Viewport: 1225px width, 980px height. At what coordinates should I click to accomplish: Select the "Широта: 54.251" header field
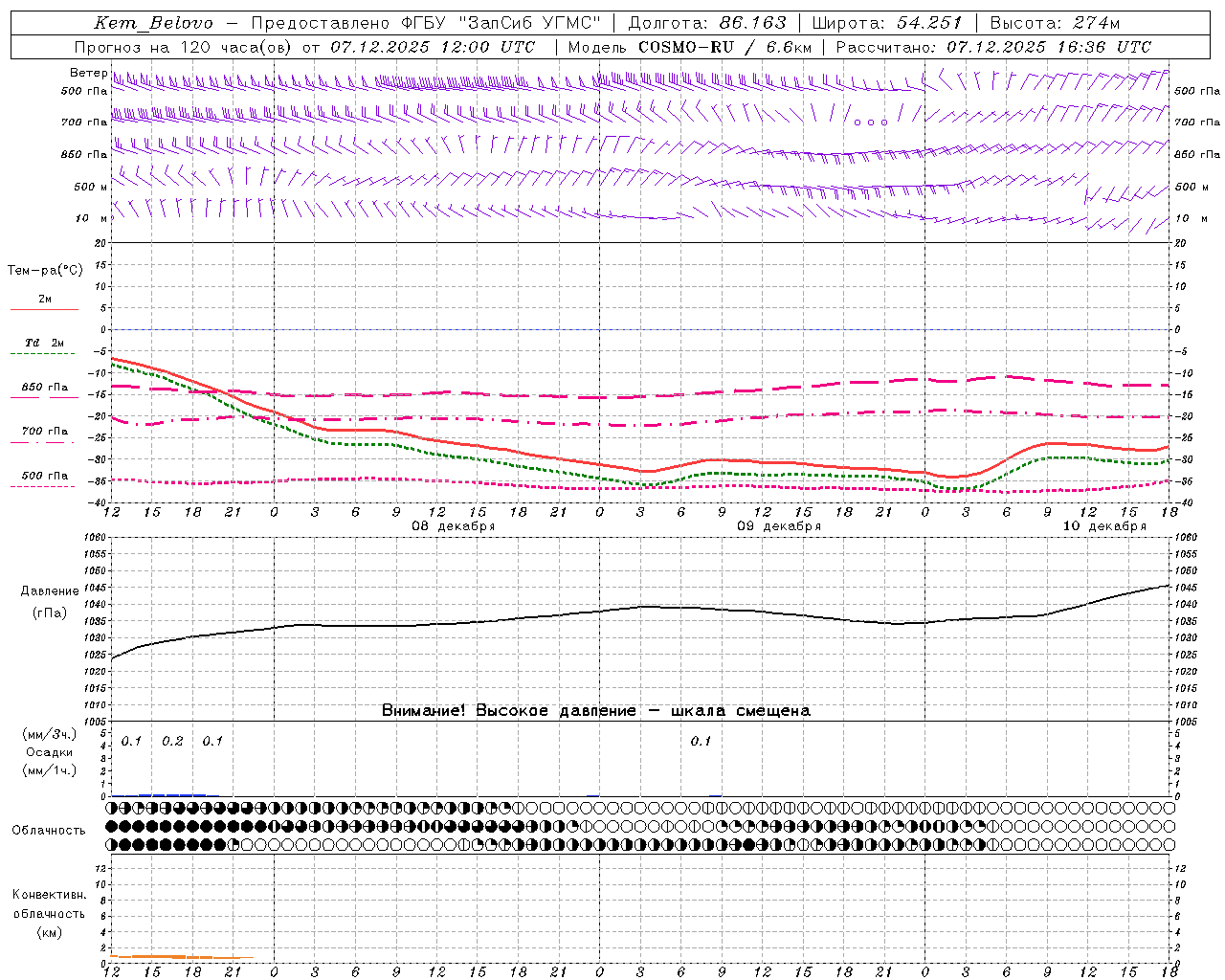coord(886,23)
